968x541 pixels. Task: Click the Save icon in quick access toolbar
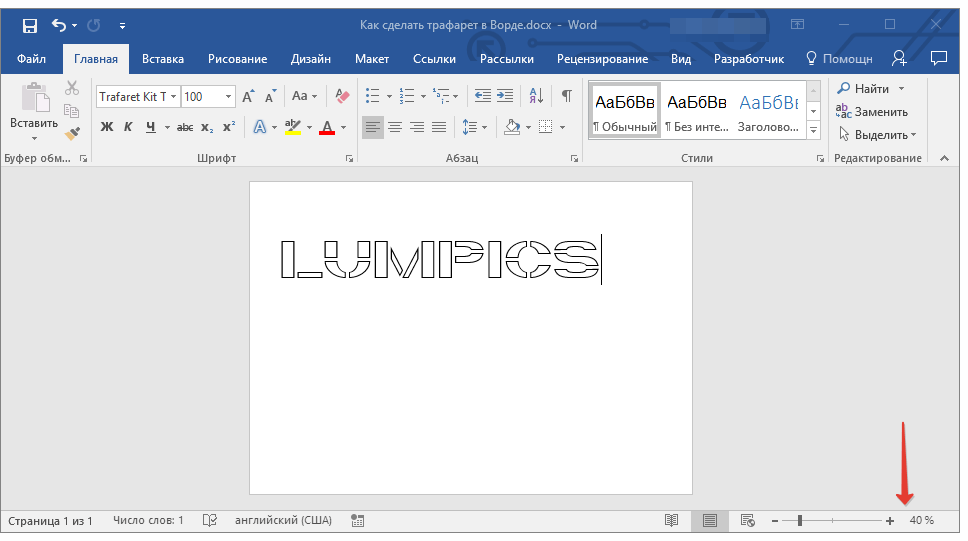tap(30, 25)
